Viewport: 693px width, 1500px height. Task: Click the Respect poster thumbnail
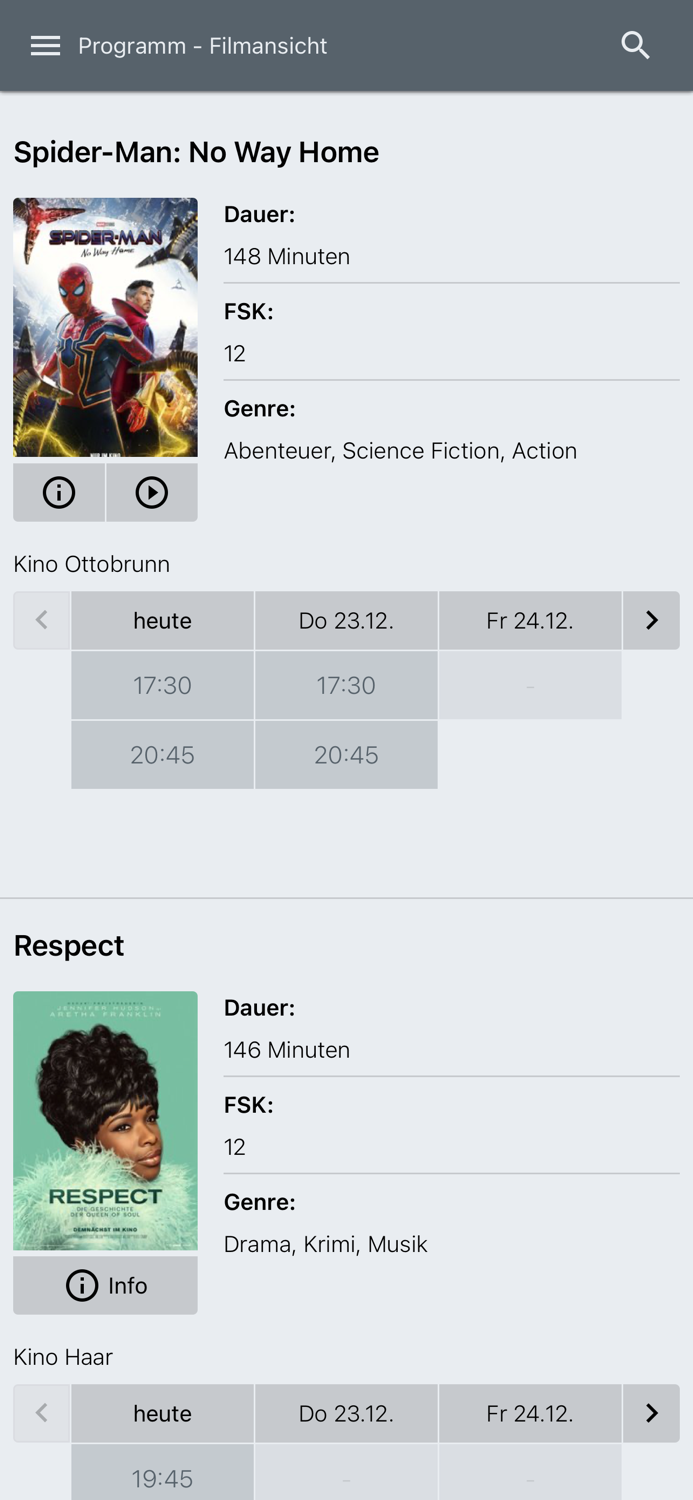point(105,1120)
